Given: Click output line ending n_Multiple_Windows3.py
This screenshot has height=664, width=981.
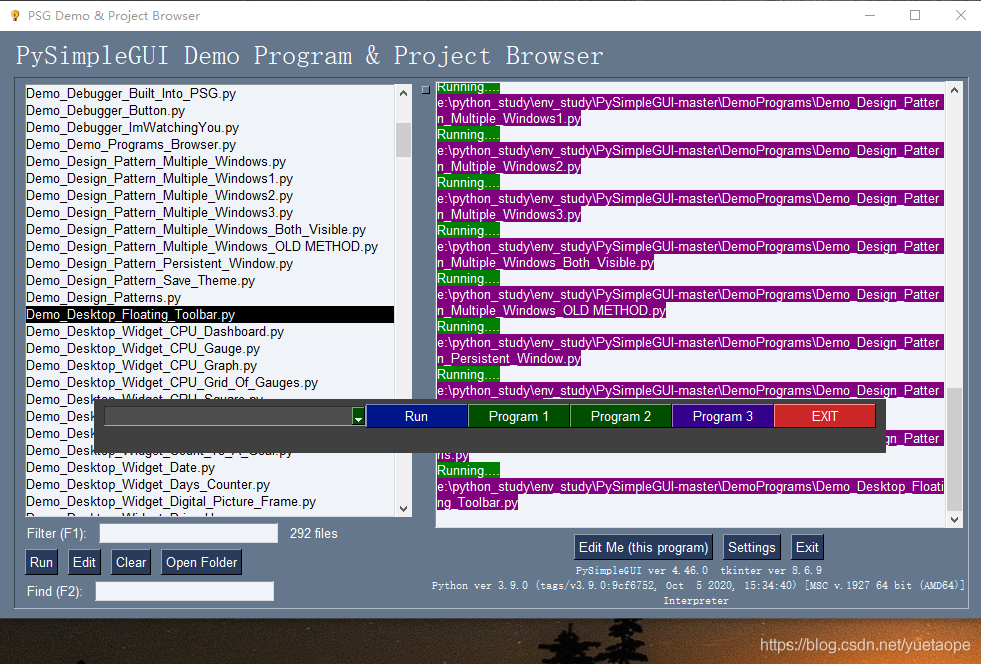Looking at the screenshot, I should tap(509, 215).
